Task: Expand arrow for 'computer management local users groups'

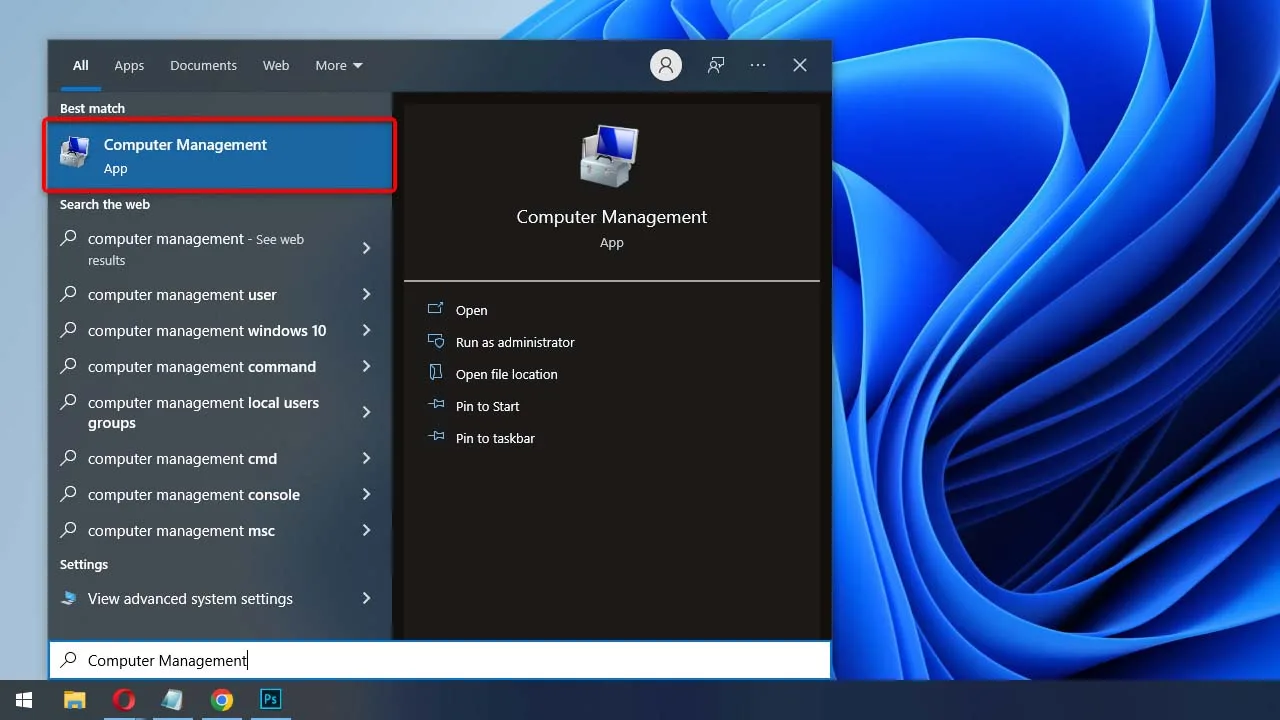Action: (x=366, y=412)
